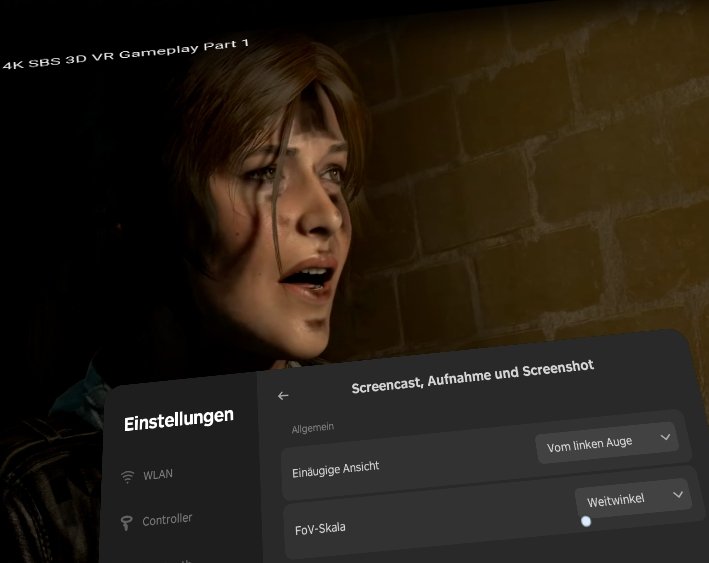Click the 'Einäugige Ansicht' label
709x563 pixels.
coord(336,469)
